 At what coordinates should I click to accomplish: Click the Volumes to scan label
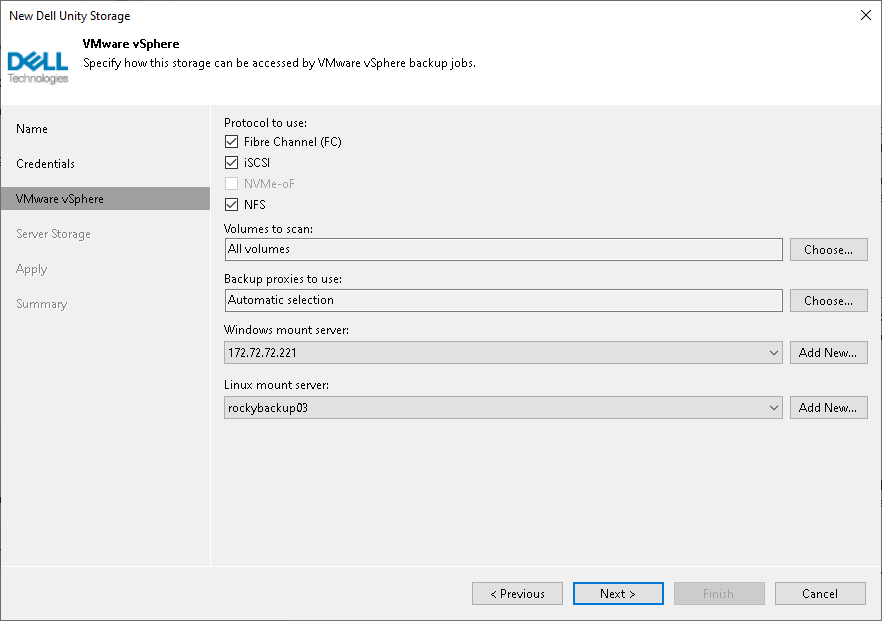point(268,229)
